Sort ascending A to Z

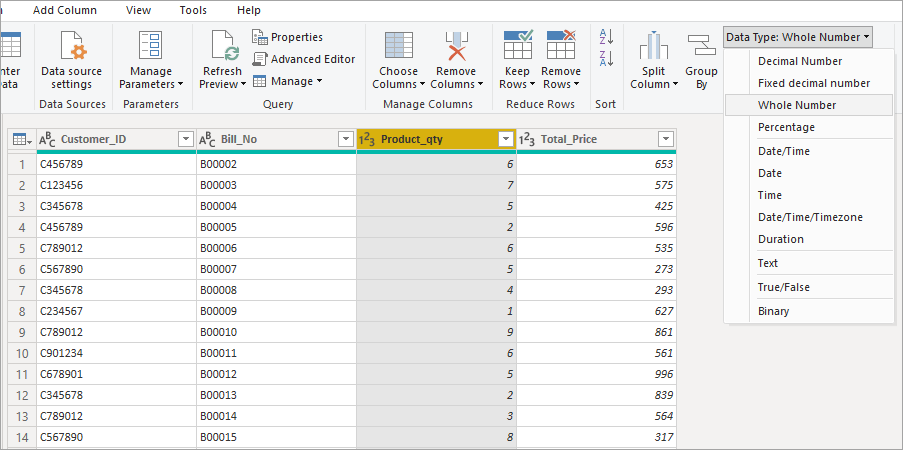click(606, 37)
